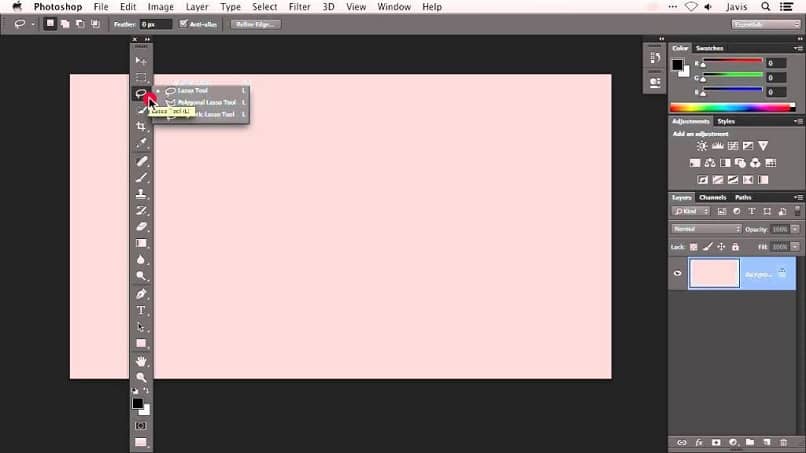Screen dimensions: 806x453
Task: Expand the toolbar to two columns
Action: tap(147, 39)
